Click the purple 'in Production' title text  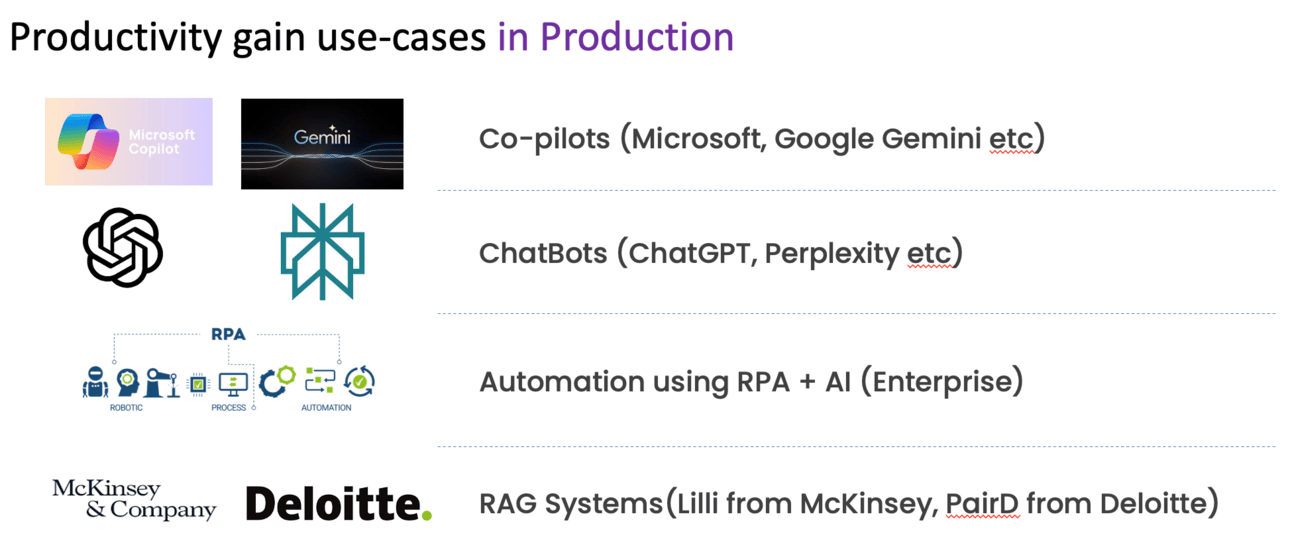click(x=616, y=37)
